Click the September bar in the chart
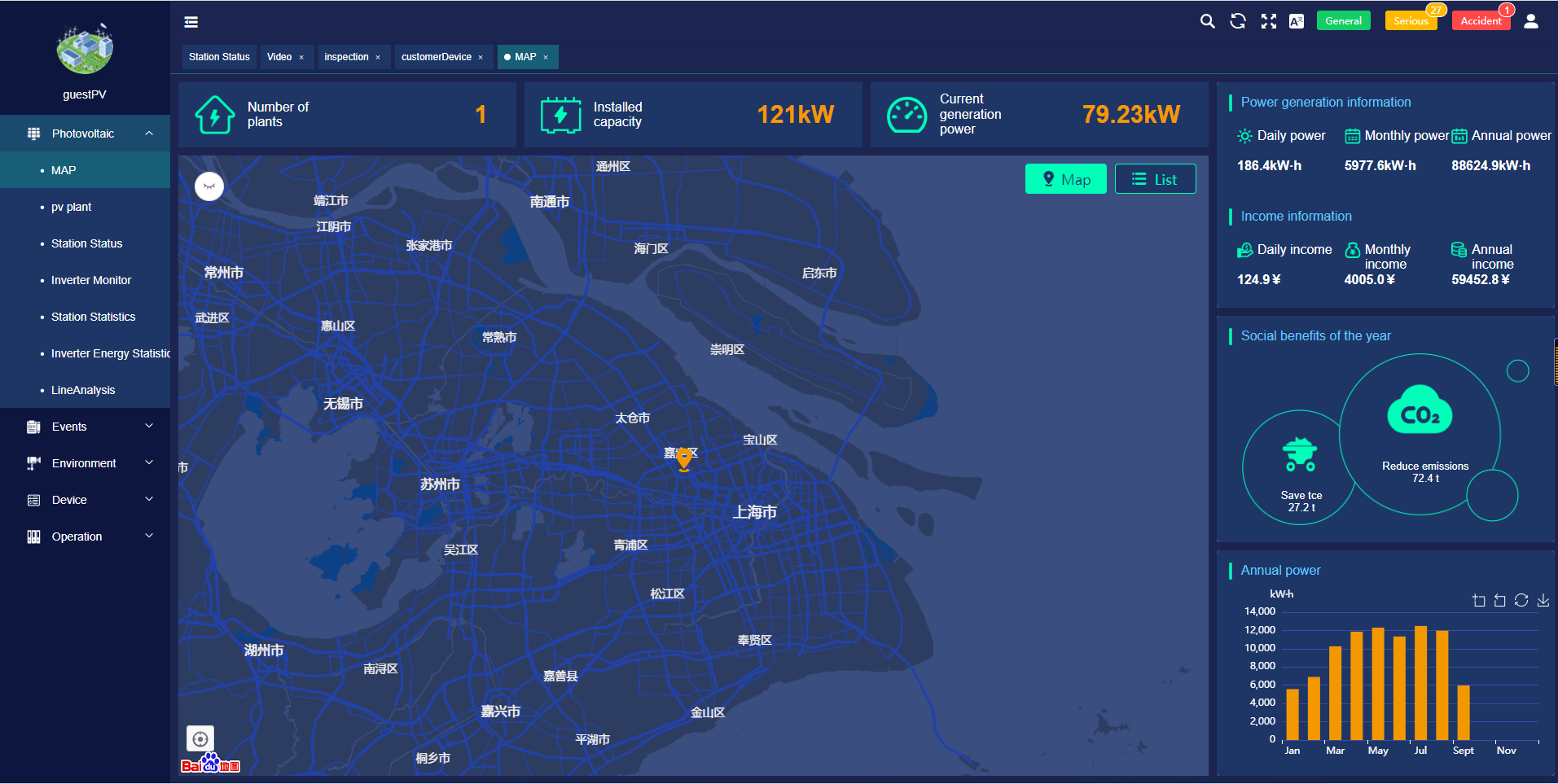The width and height of the screenshot is (1558, 784). (x=1464, y=712)
